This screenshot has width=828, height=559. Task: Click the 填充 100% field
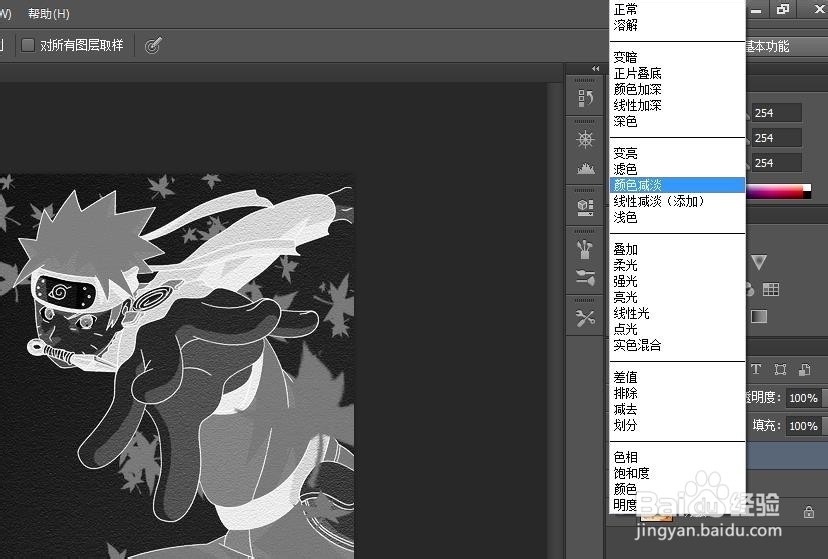point(805,425)
